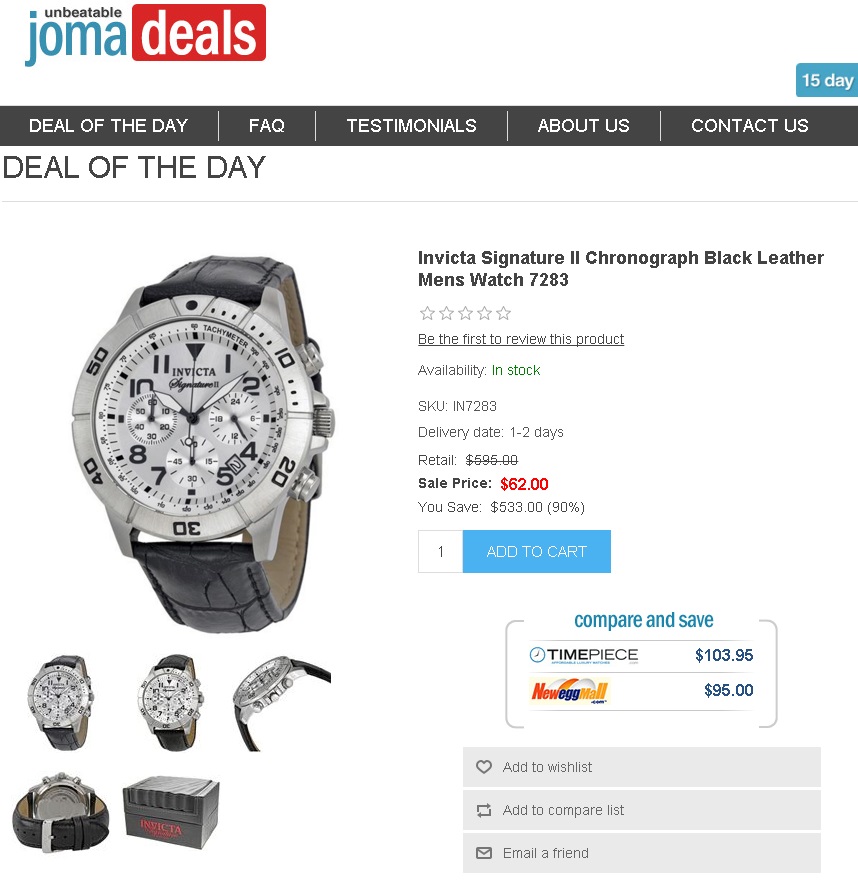Click the fifth rating star
Screen dimensions: 858x893
(x=503, y=313)
